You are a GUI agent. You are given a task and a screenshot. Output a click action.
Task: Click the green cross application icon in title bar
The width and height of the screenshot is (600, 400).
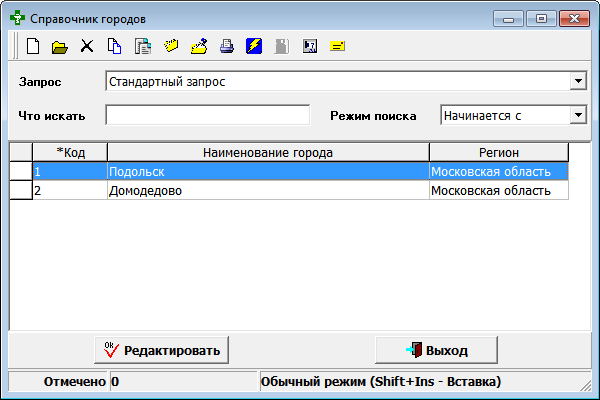click(x=17, y=18)
